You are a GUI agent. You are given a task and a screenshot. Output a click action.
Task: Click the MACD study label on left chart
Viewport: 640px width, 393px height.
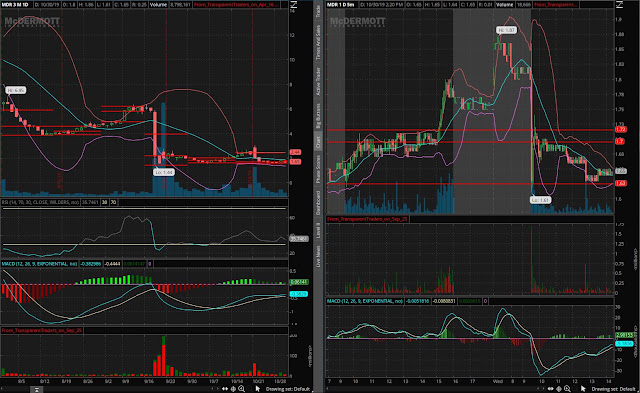click(39, 264)
